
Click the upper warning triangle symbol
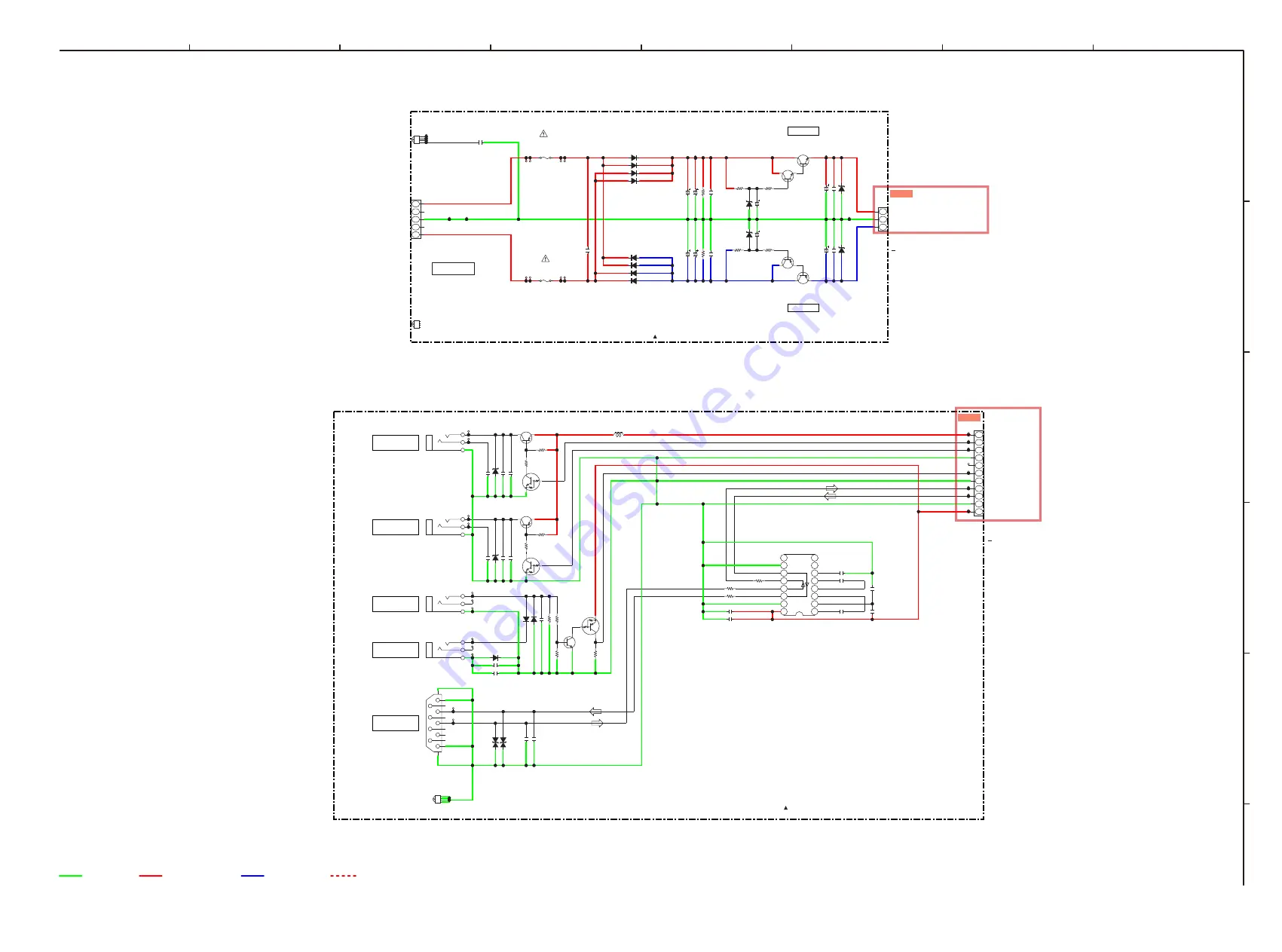(x=543, y=133)
